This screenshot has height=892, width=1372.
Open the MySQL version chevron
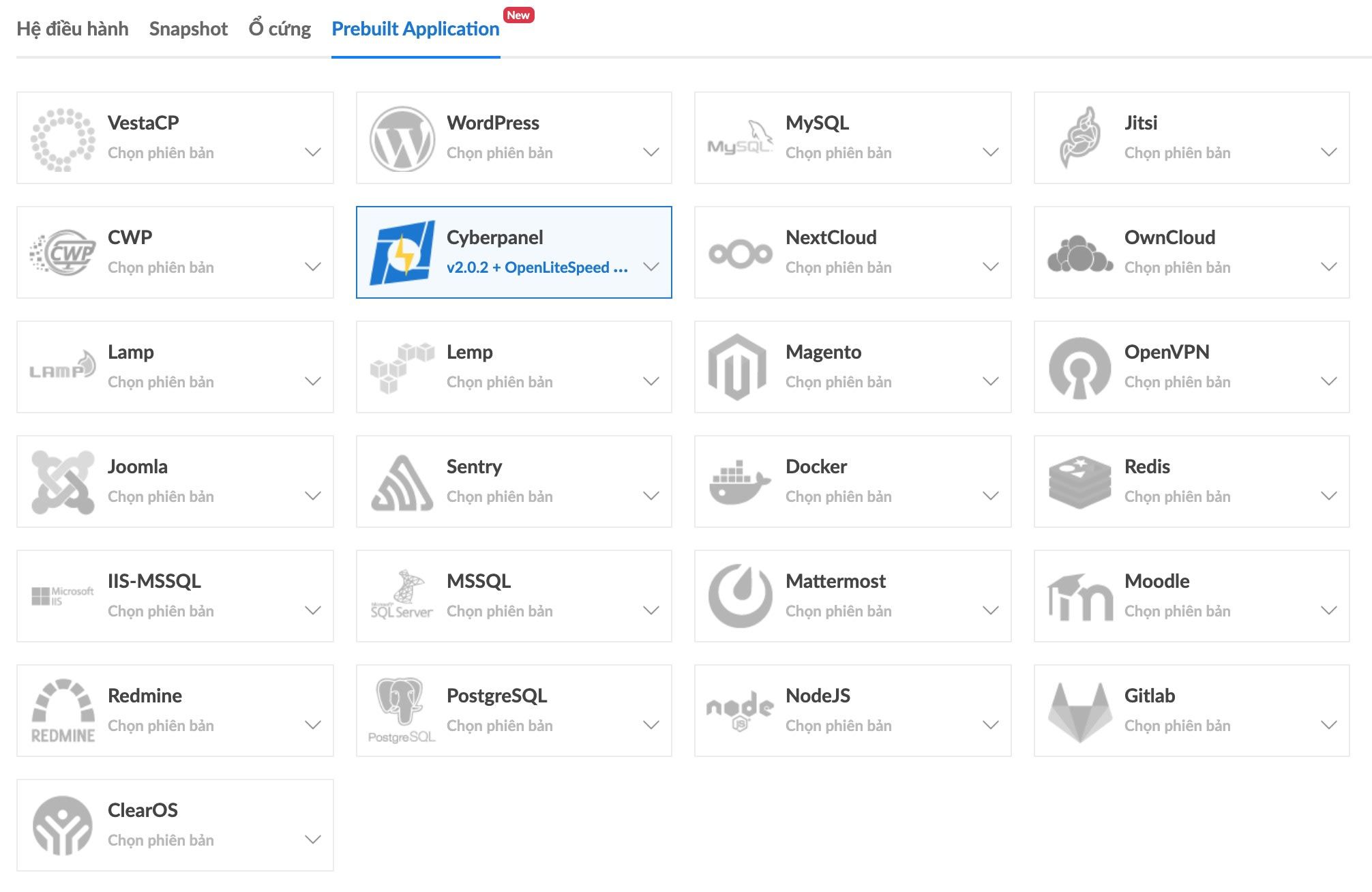coord(990,152)
